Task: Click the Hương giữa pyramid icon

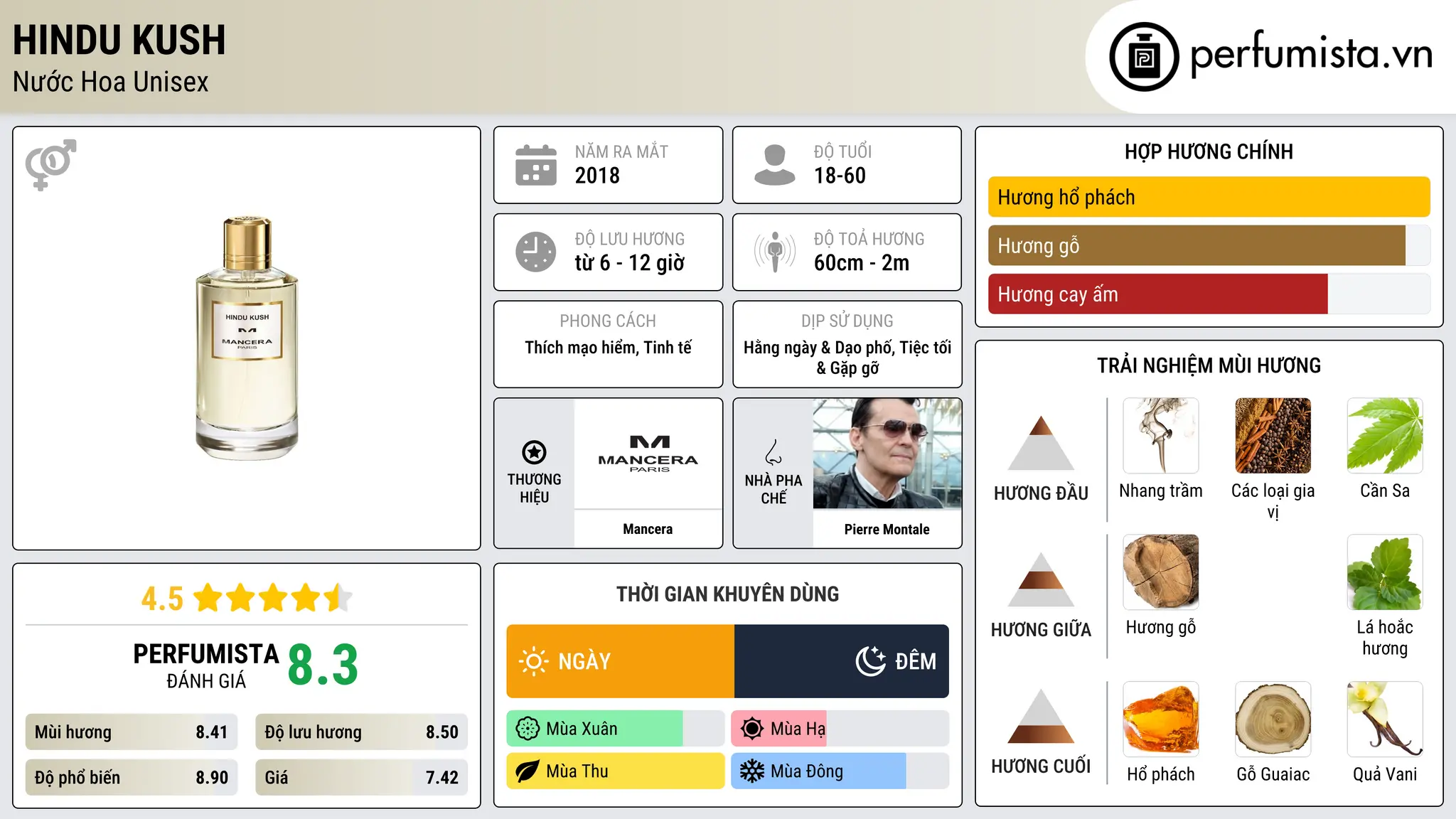Action: tap(1042, 579)
